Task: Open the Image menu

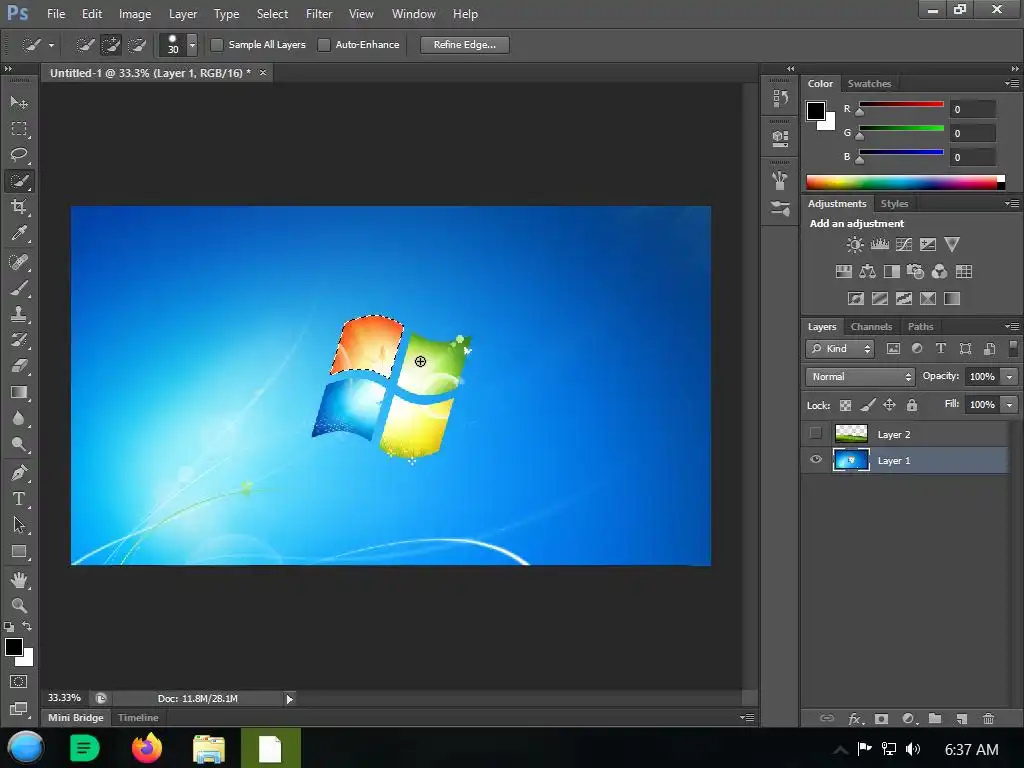Action: pyautogui.click(x=135, y=14)
